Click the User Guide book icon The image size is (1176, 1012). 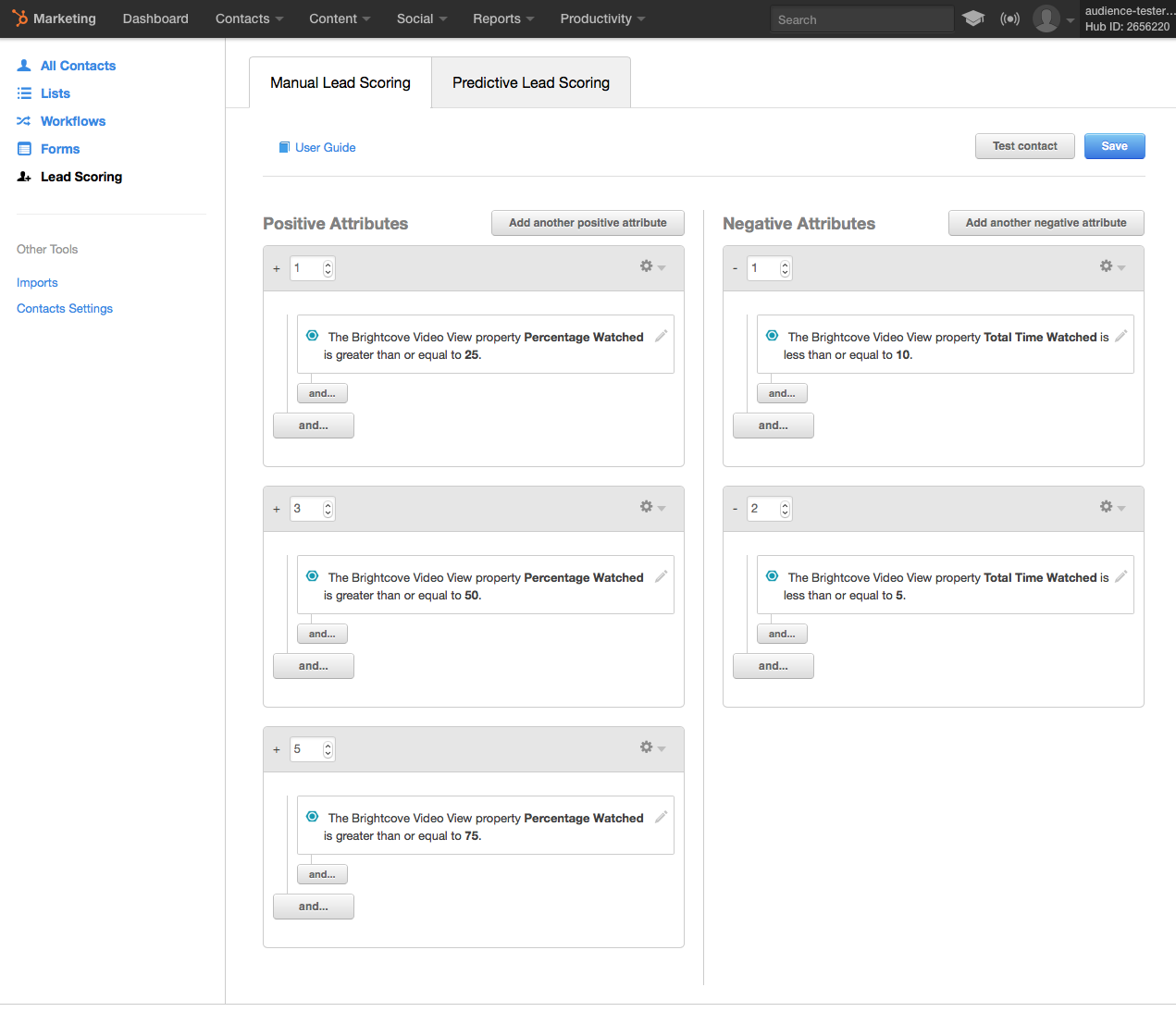point(285,147)
